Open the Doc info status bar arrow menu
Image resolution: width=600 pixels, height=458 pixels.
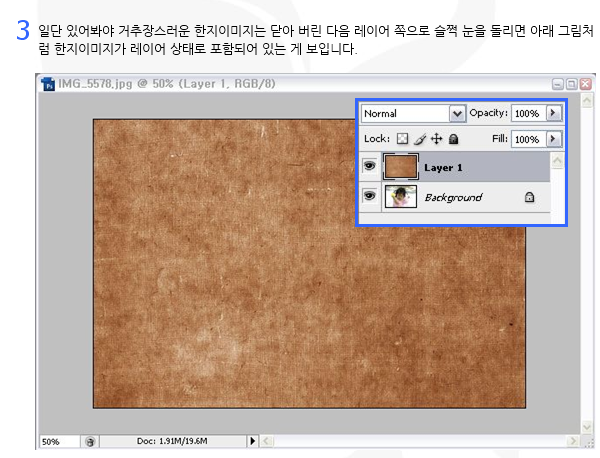coord(253,441)
